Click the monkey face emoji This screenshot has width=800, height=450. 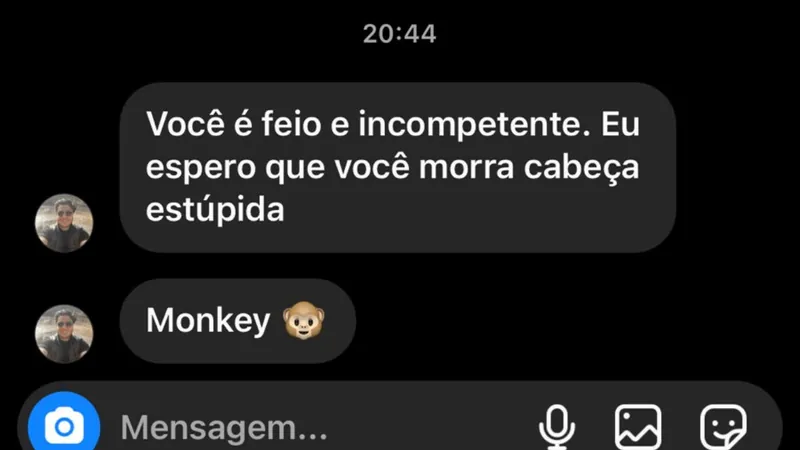pos(304,320)
